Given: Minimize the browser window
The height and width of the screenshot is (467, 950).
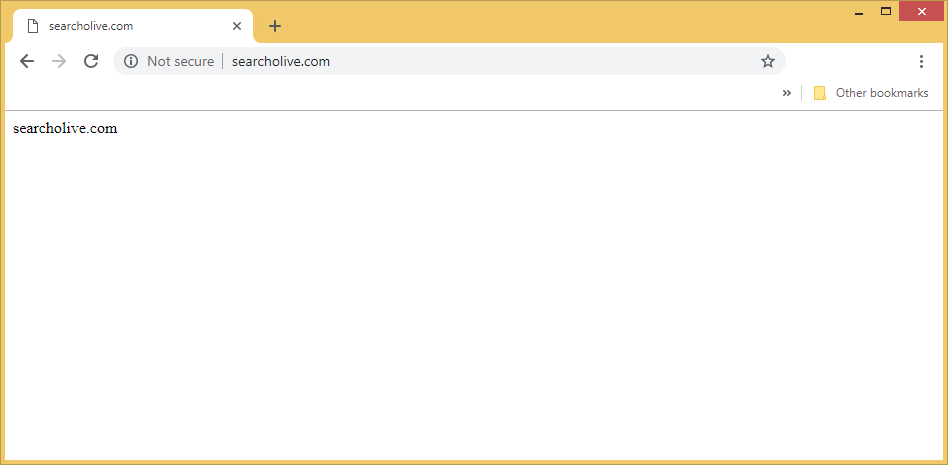Looking at the screenshot, I should tap(859, 12).
